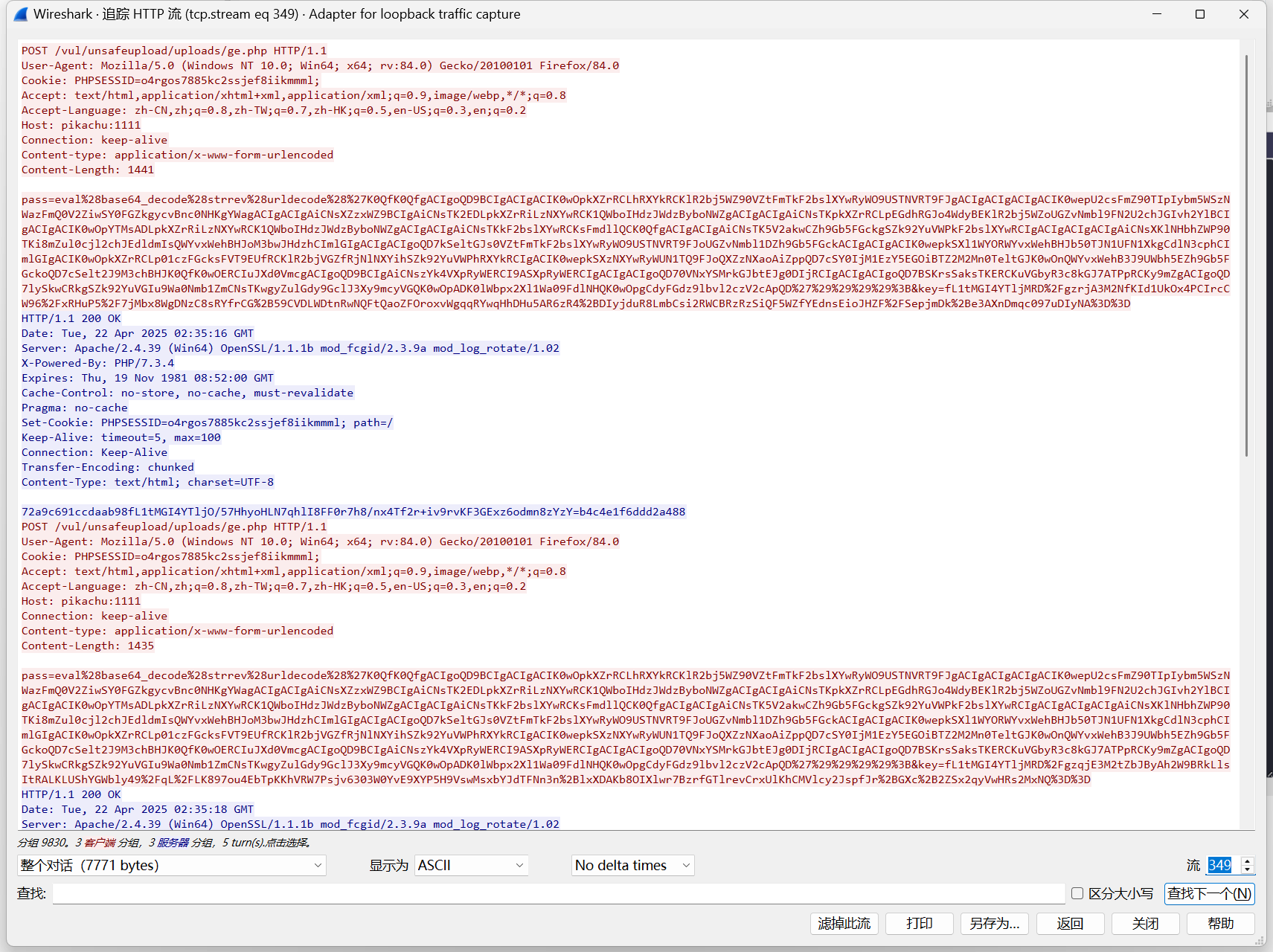Open the 显示为 ASCII format dropdown
The image size is (1273, 952).
click(x=471, y=865)
